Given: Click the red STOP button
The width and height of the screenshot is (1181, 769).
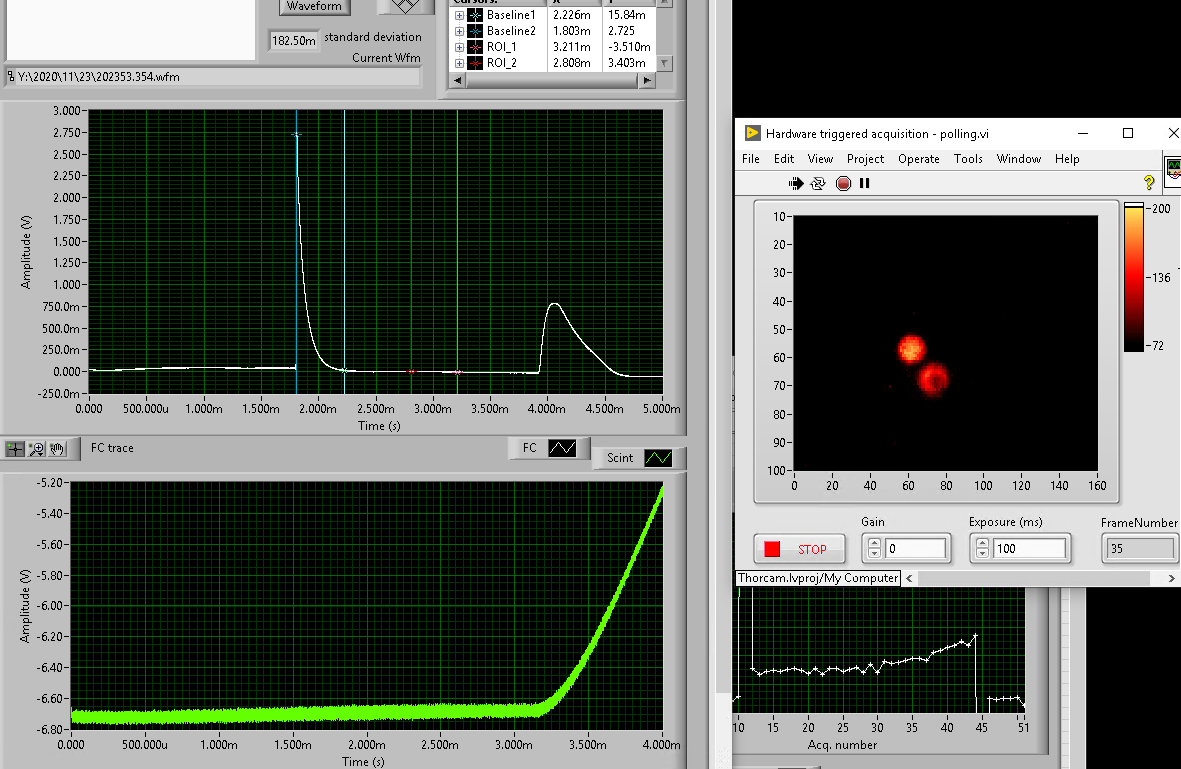Looking at the screenshot, I should [x=799, y=549].
